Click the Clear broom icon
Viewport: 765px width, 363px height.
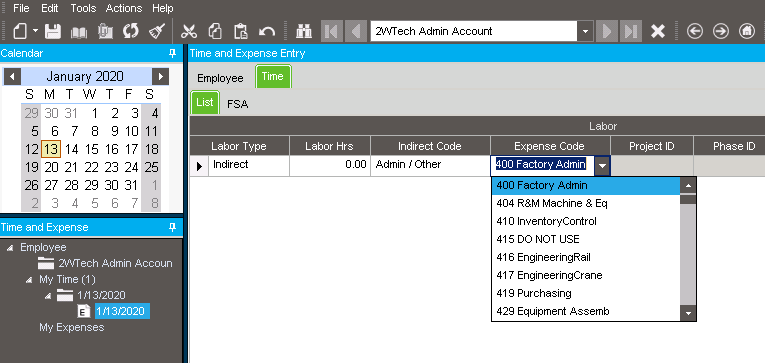click(156, 32)
